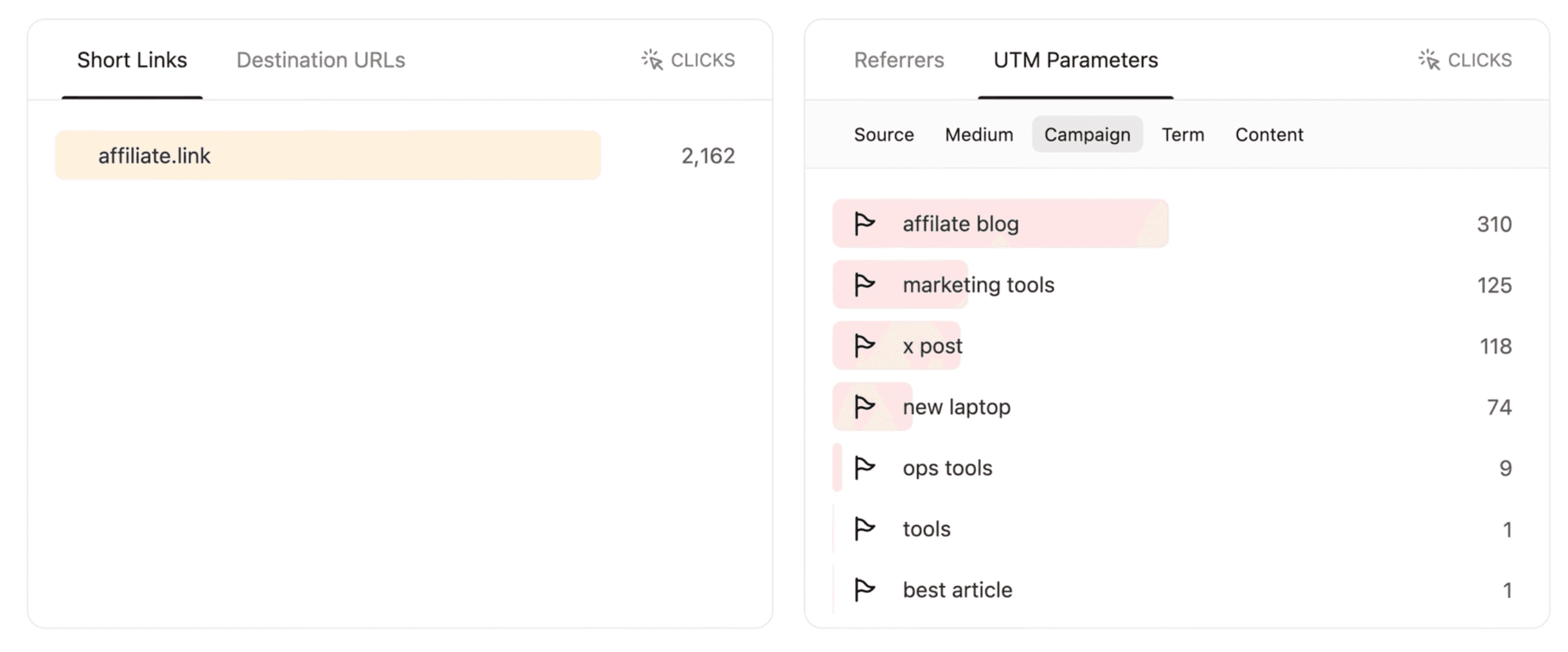Switch to the Destination URLs tab
The width and height of the screenshot is (1568, 652).
pyautogui.click(x=322, y=60)
